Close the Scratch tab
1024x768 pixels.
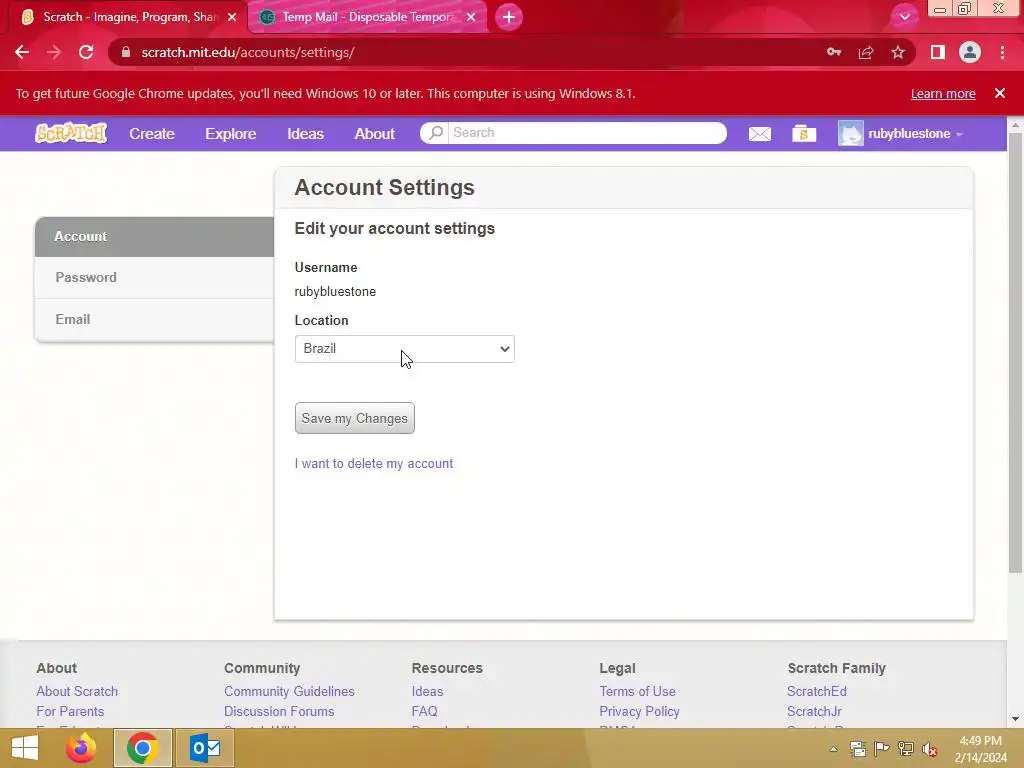pyautogui.click(x=232, y=17)
